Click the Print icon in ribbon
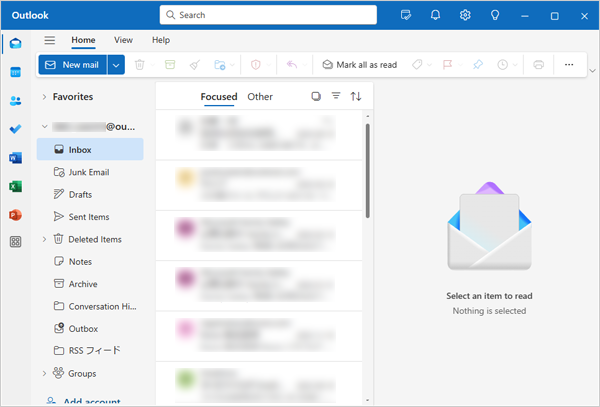 coord(538,65)
